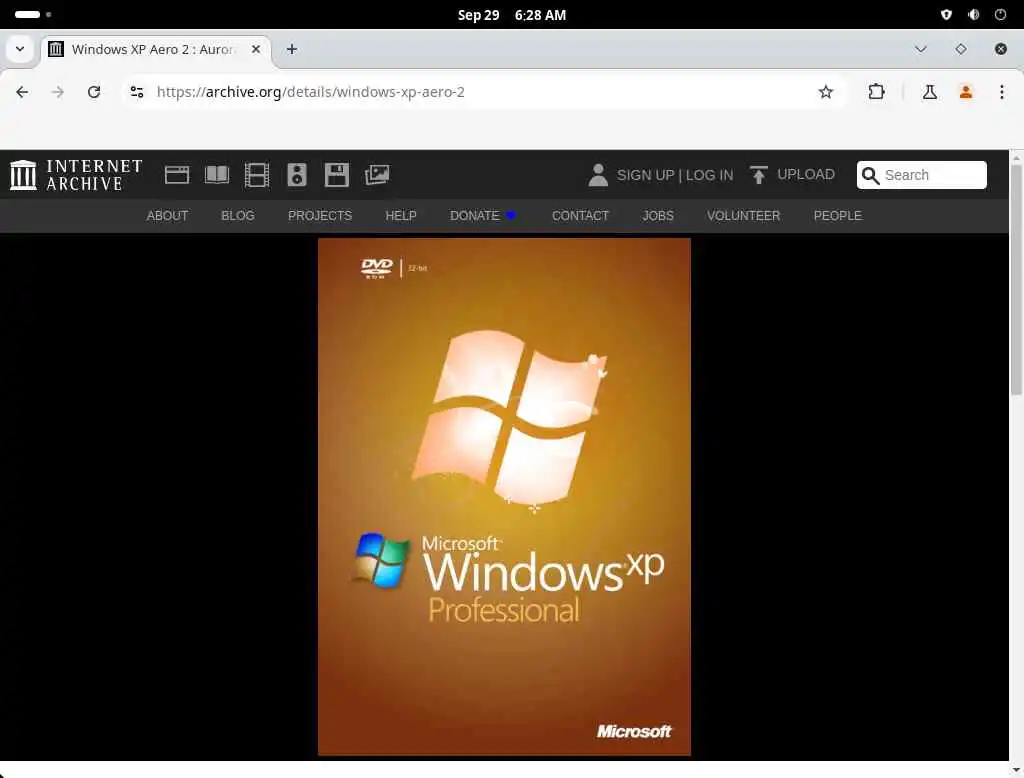The width and height of the screenshot is (1024, 778).
Task: Open the DONATE menu item
Action: point(483,216)
